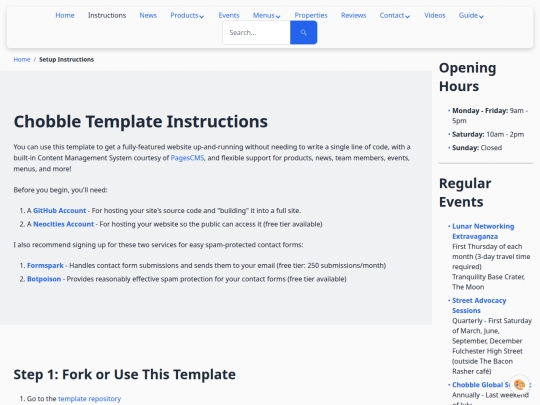
Task: Open the Reviews nav item
Action: click(353, 15)
